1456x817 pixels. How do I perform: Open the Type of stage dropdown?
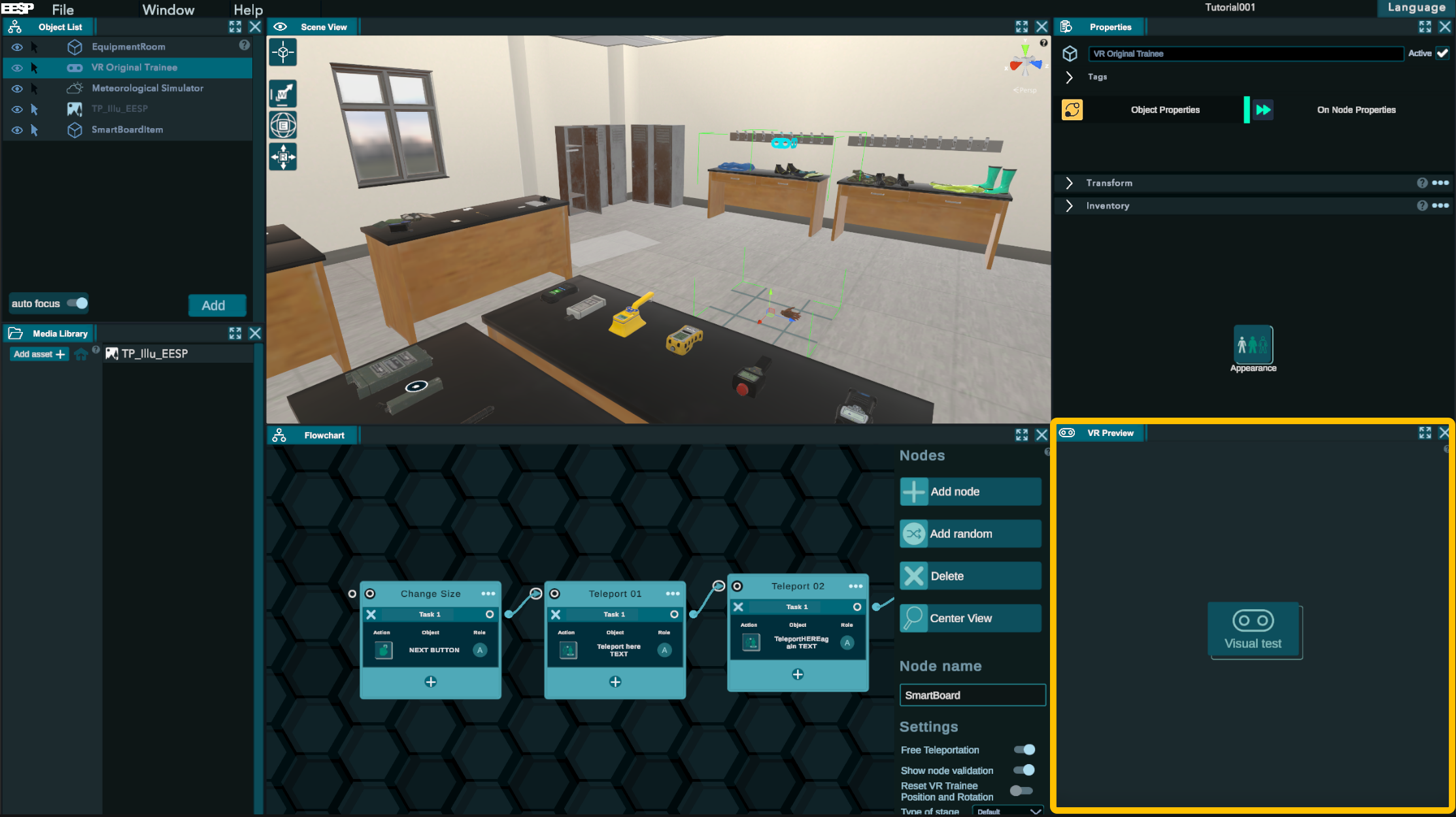[1007, 811]
